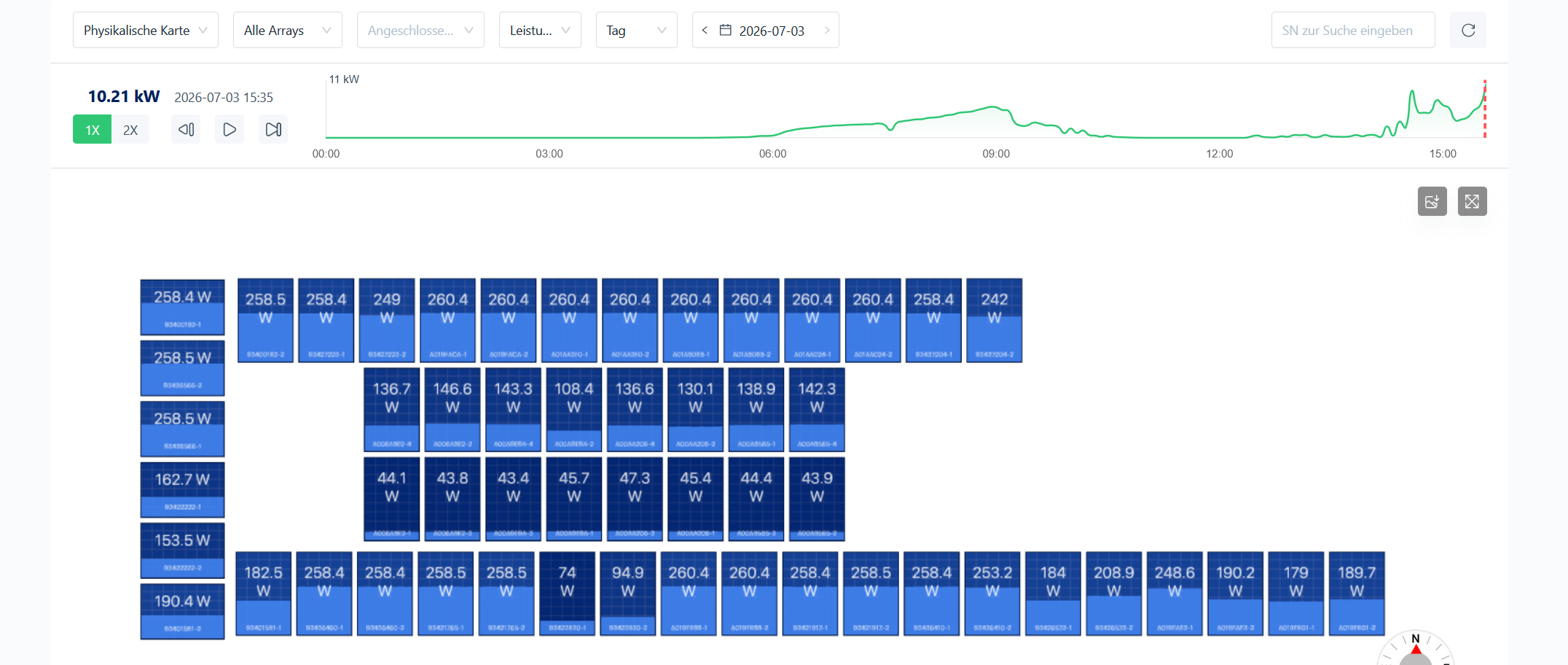The width and height of the screenshot is (1568, 665).
Task: Click the 10.21 kW power reading
Action: pyautogui.click(x=124, y=96)
